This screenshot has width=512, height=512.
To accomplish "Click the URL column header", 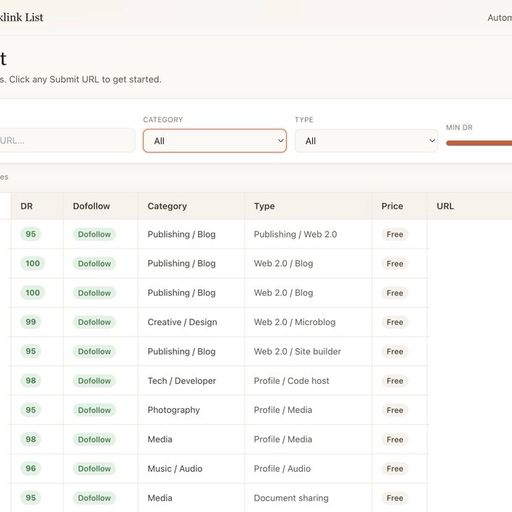I will coord(445,206).
